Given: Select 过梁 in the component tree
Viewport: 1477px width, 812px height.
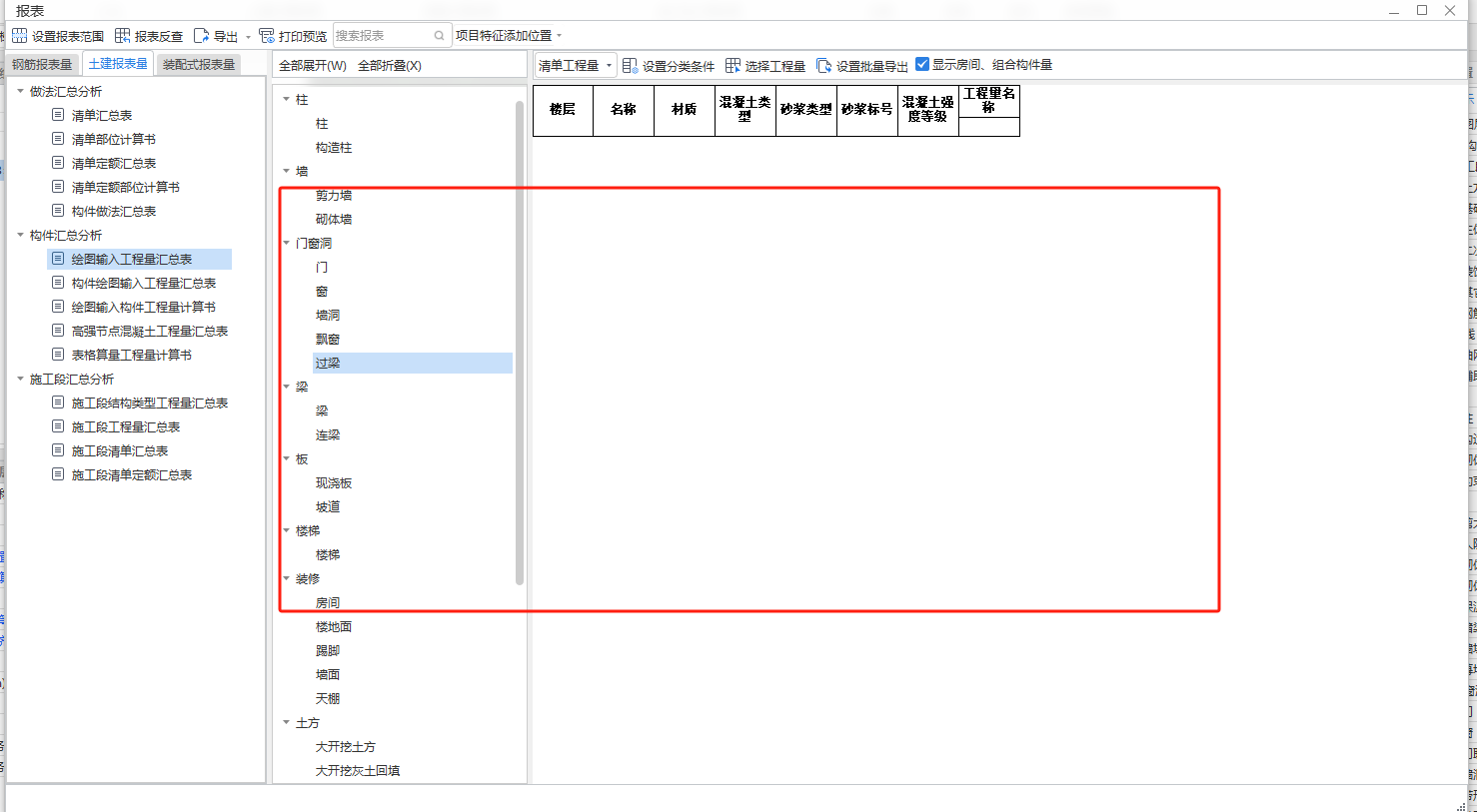Looking at the screenshot, I should tap(328, 363).
